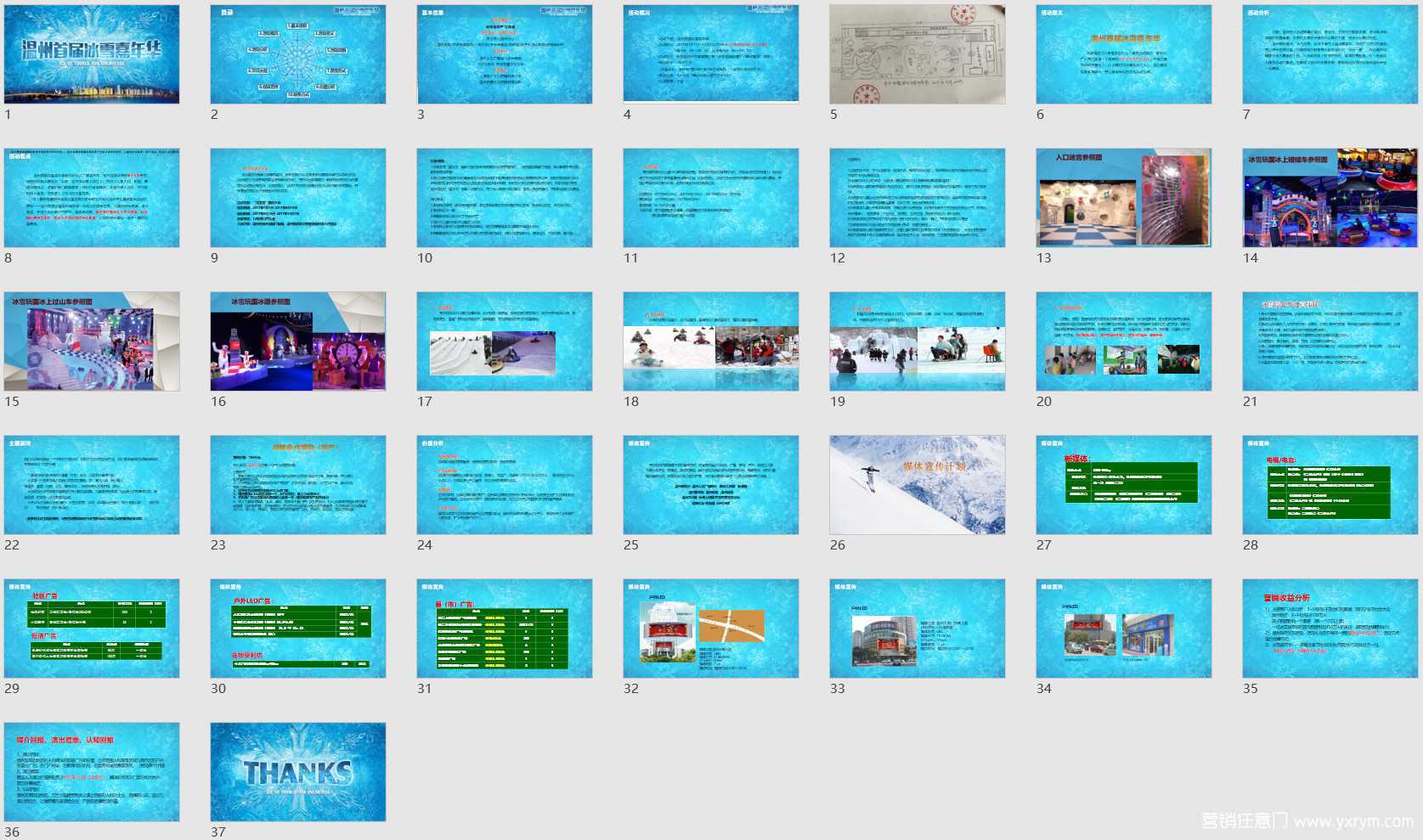This screenshot has width=1423, height=840.
Task: Select the THANKS closing slide 37
Action: pyautogui.click(x=298, y=772)
